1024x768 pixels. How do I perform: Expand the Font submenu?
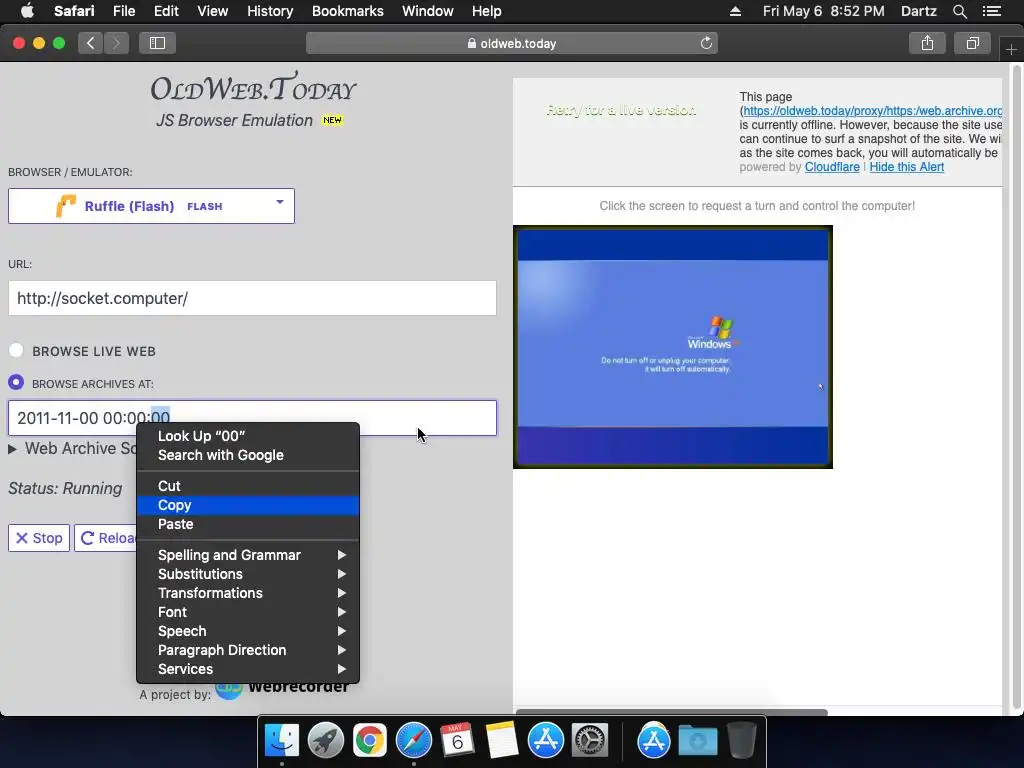(x=248, y=612)
